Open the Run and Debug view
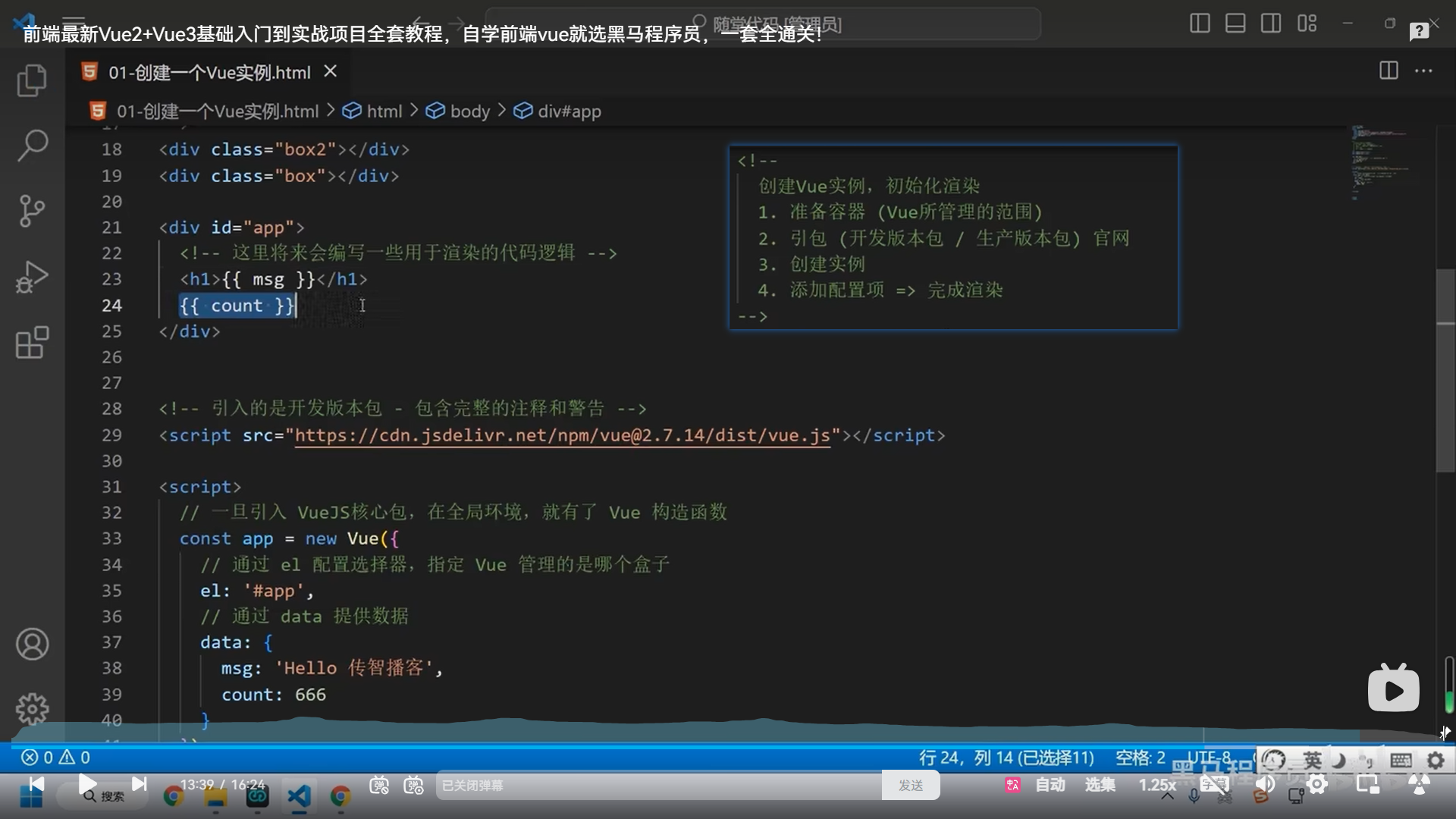This screenshot has width=1456, height=819. click(x=32, y=277)
